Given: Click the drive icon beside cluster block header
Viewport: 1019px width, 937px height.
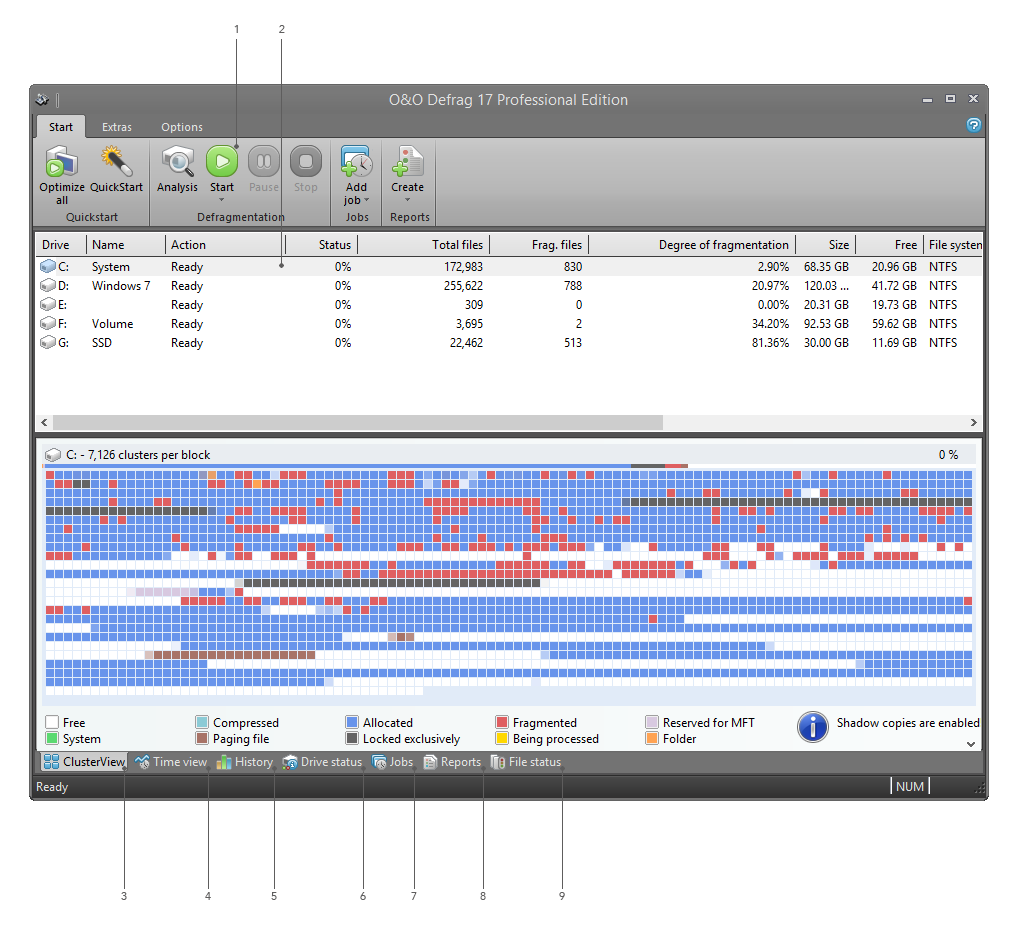Looking at the screenshot, I should tap(52, 455).
